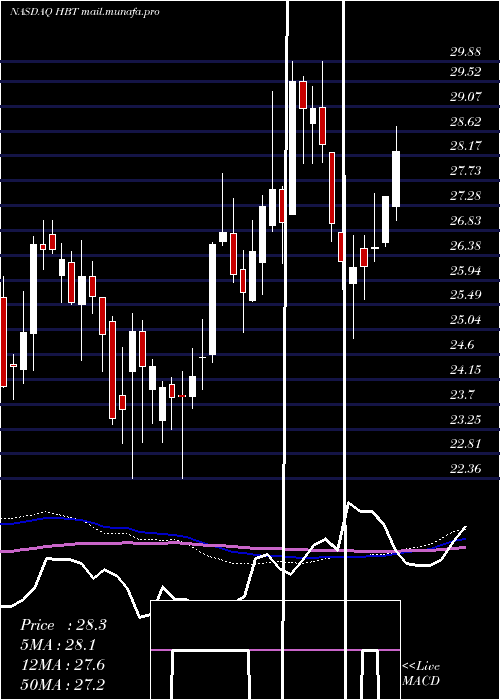500x700 pixels.
Task: Click the 23.25 price axis label
Action: click(466, 420)
